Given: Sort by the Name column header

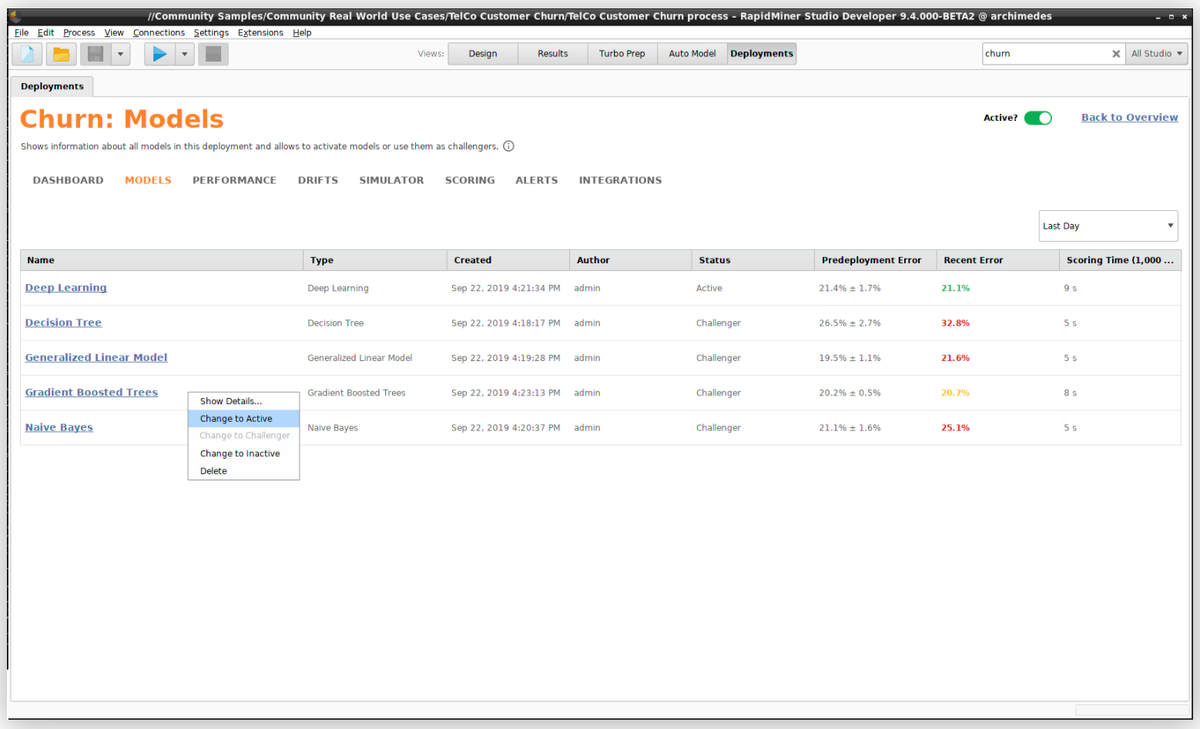Looking at the screenshot, I should point(162,260).
